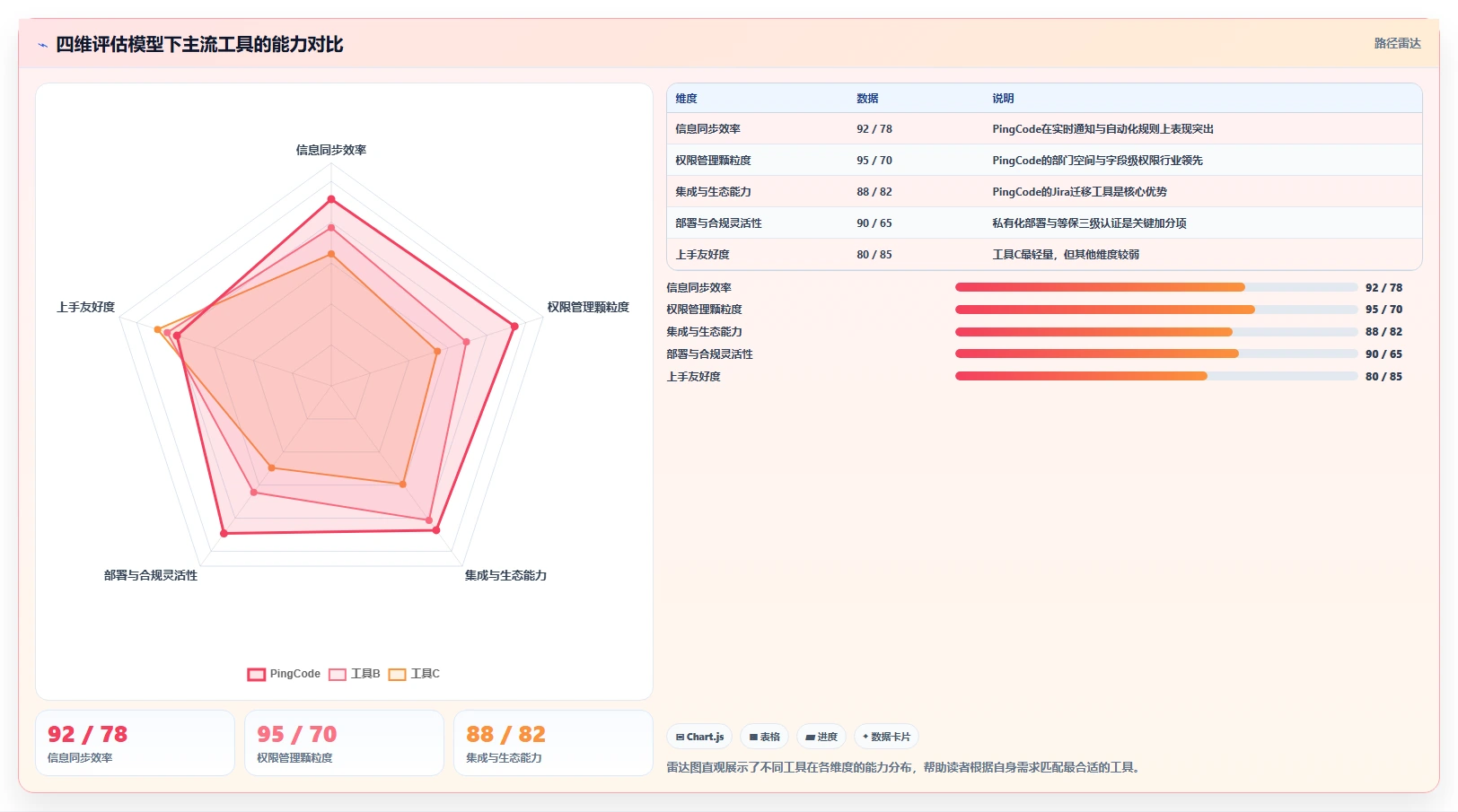
Task: Select the 数据 column header
Action: point(867,99)
